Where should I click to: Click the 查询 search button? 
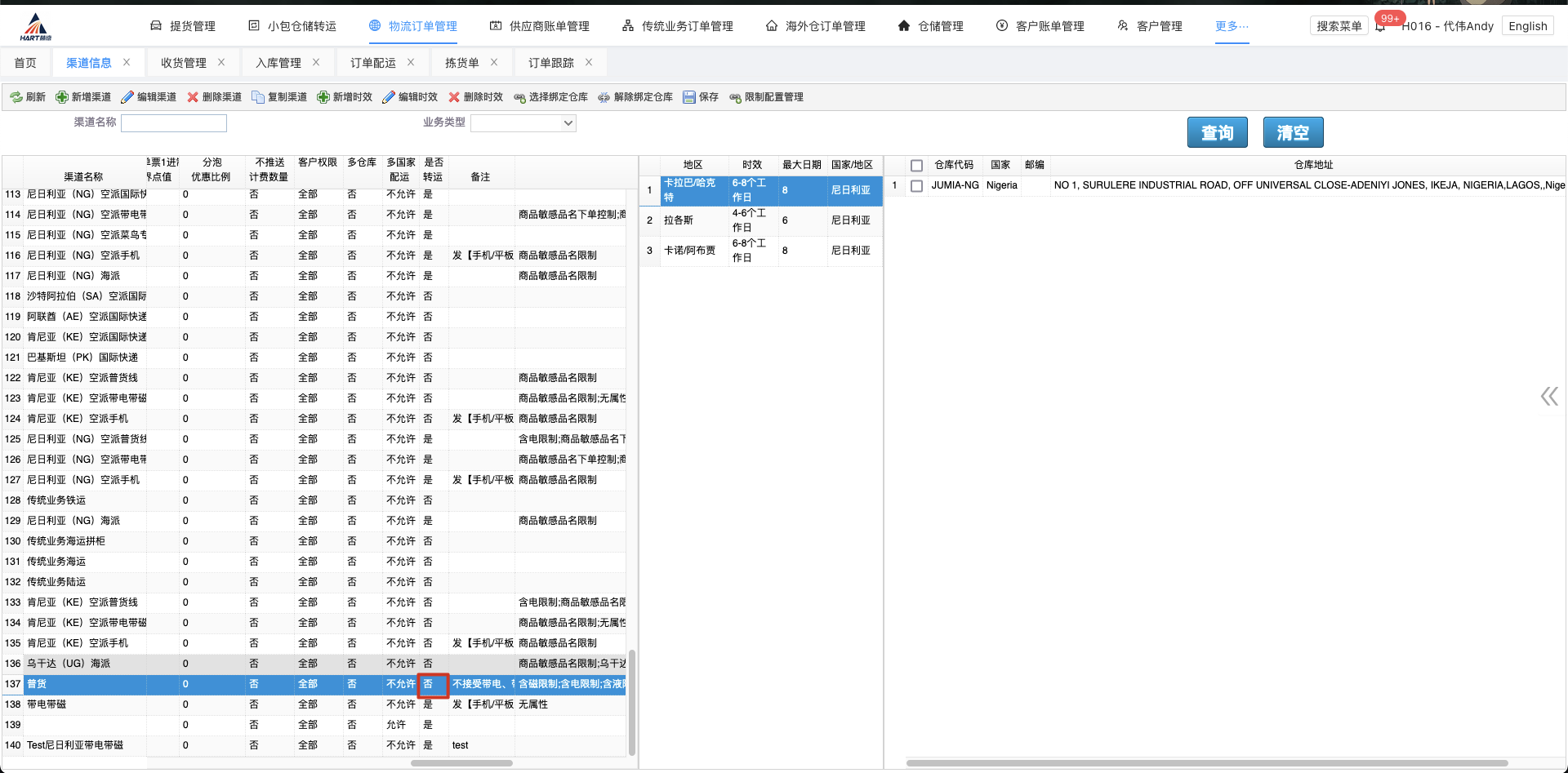point(1217,132)
